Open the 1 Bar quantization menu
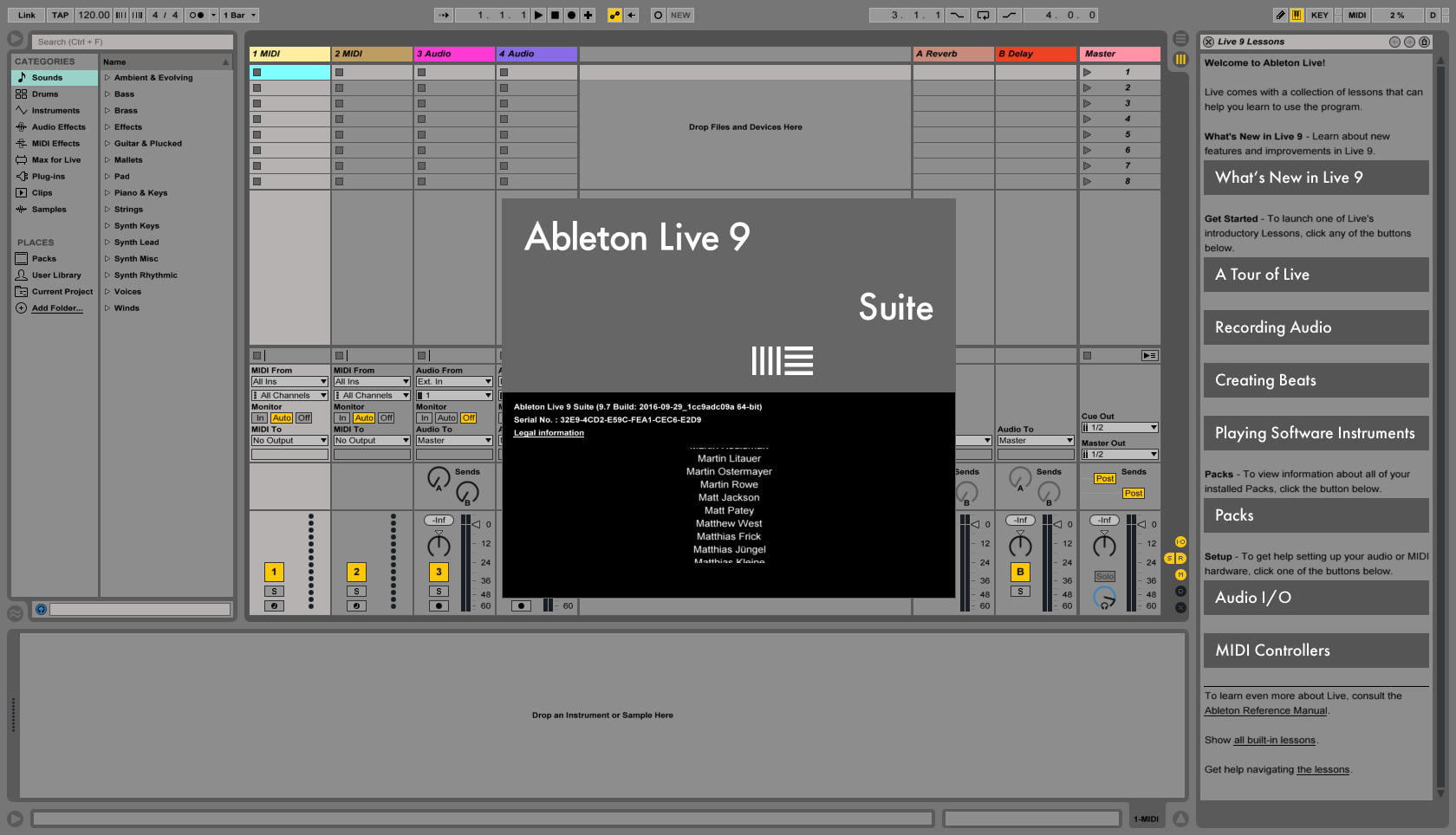1456x835 pixels. 239,15
